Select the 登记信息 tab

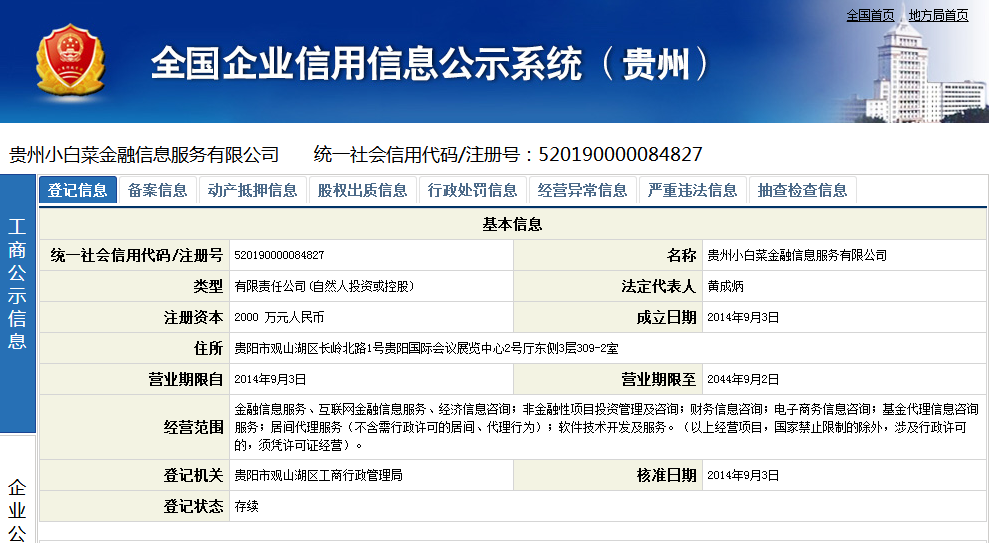[78, 190]
